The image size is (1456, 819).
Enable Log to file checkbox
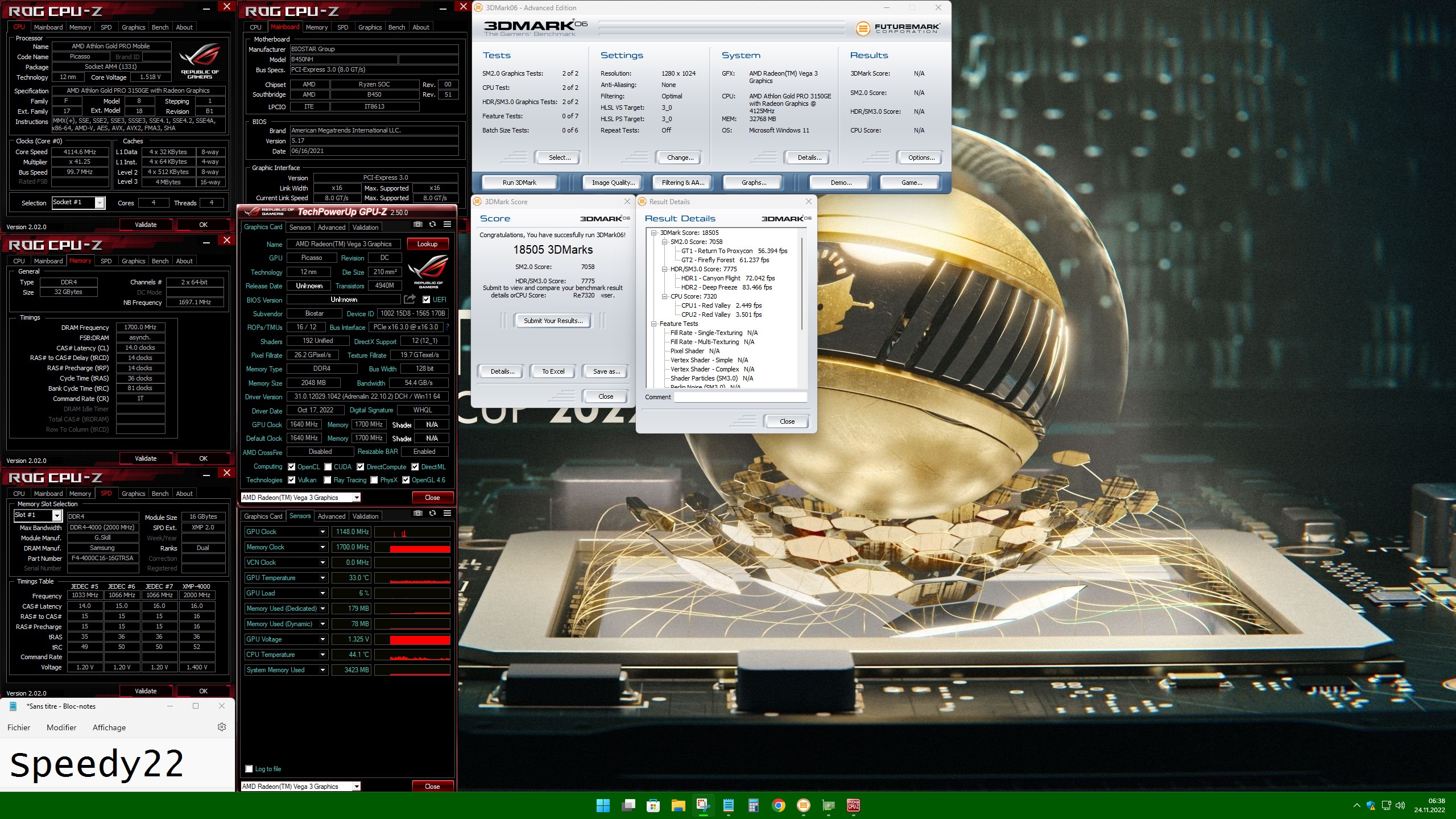tap(249, 769)
